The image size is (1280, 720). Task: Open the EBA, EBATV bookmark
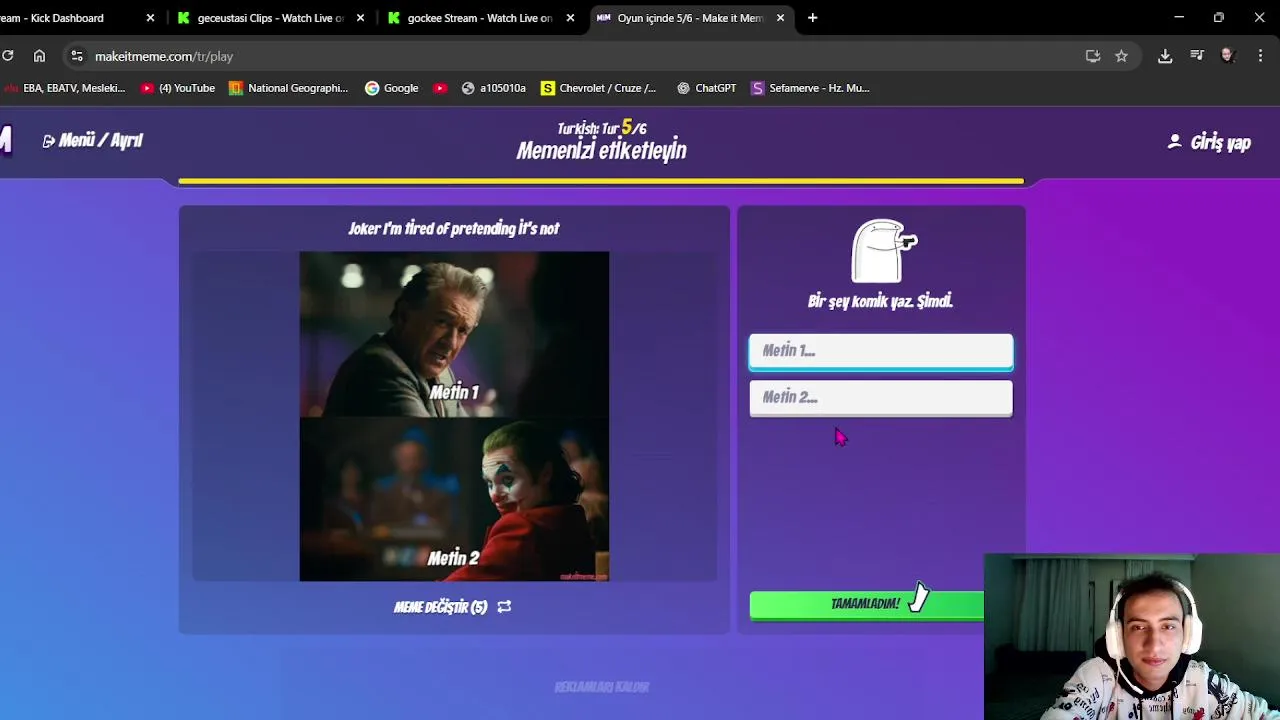click(x=64, y=88)
